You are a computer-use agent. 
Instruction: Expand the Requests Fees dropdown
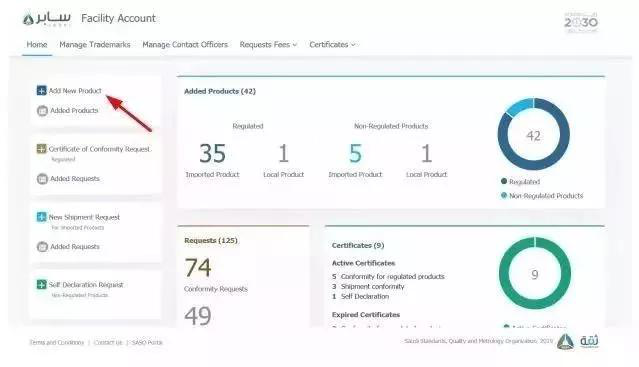268,44
